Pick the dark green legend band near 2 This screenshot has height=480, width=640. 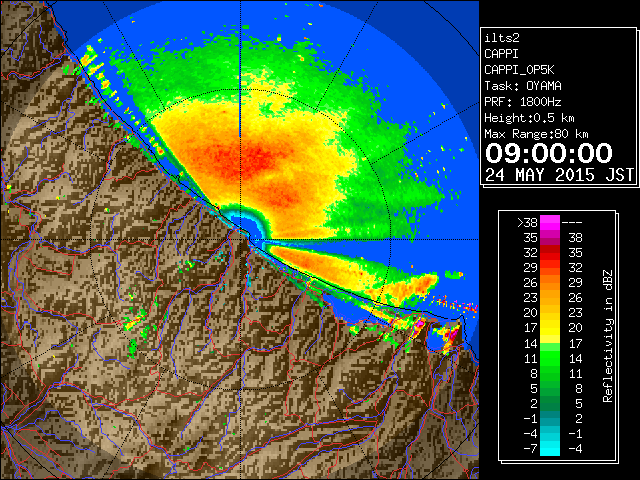coord(550,404)
